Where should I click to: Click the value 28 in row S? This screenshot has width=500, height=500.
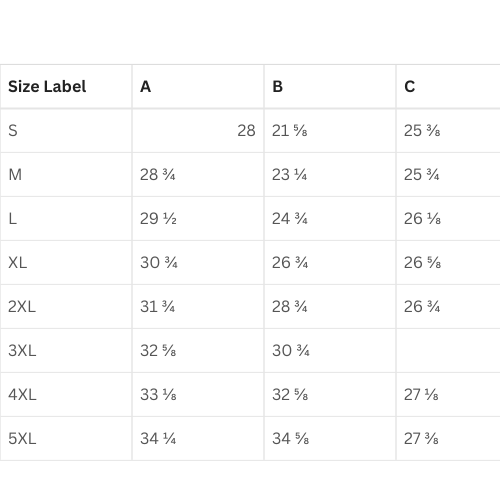pos(246,131)
